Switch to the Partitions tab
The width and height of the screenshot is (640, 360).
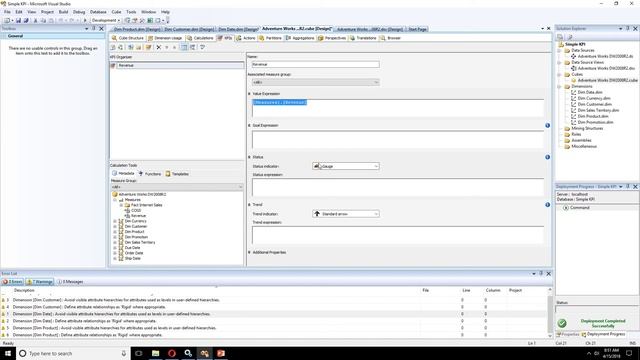click(270, 38)
